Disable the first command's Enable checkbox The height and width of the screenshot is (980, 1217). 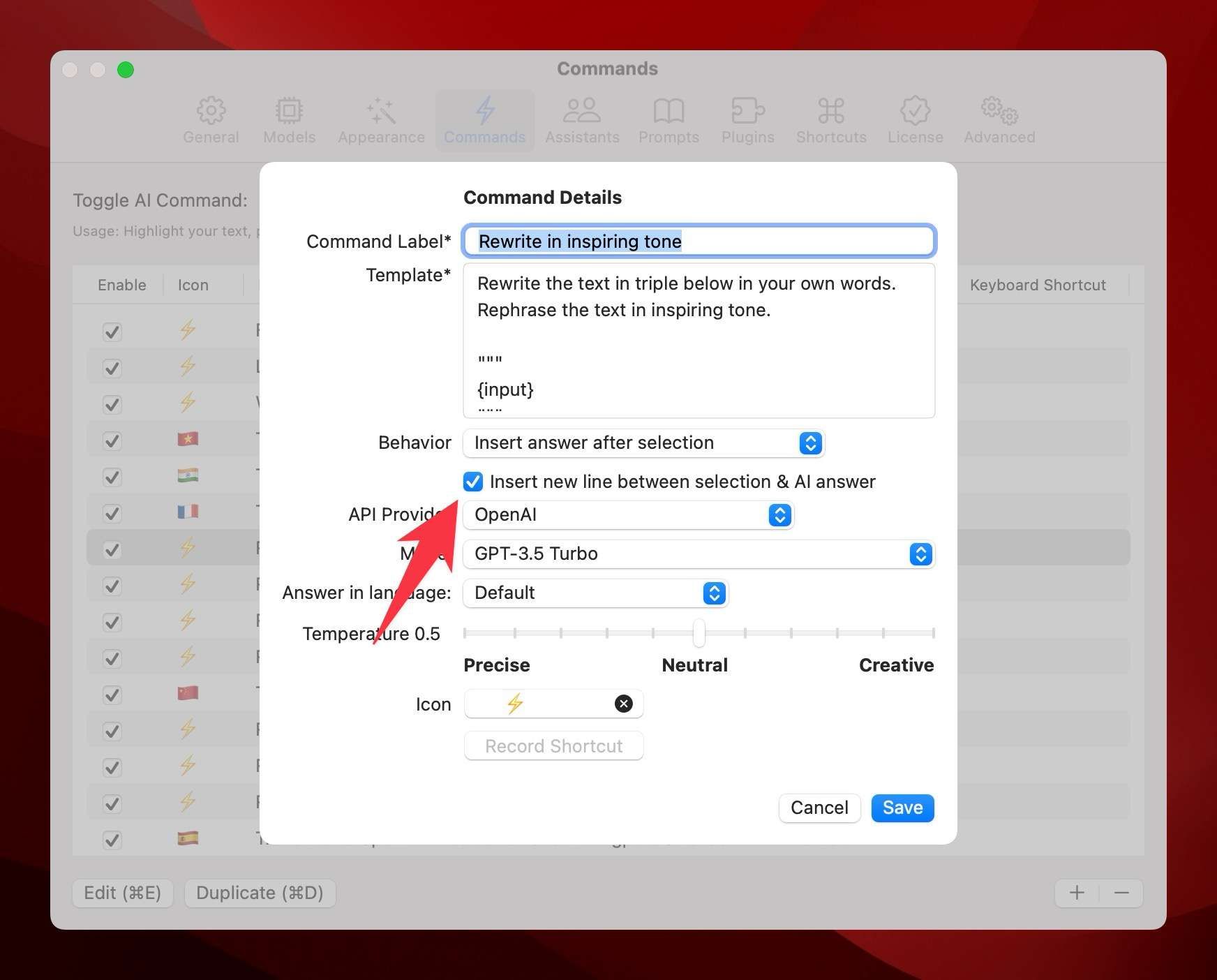coord(112,332)
